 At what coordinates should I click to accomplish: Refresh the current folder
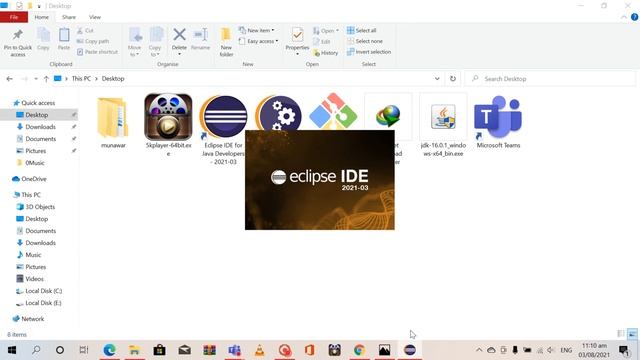point(453,78)
